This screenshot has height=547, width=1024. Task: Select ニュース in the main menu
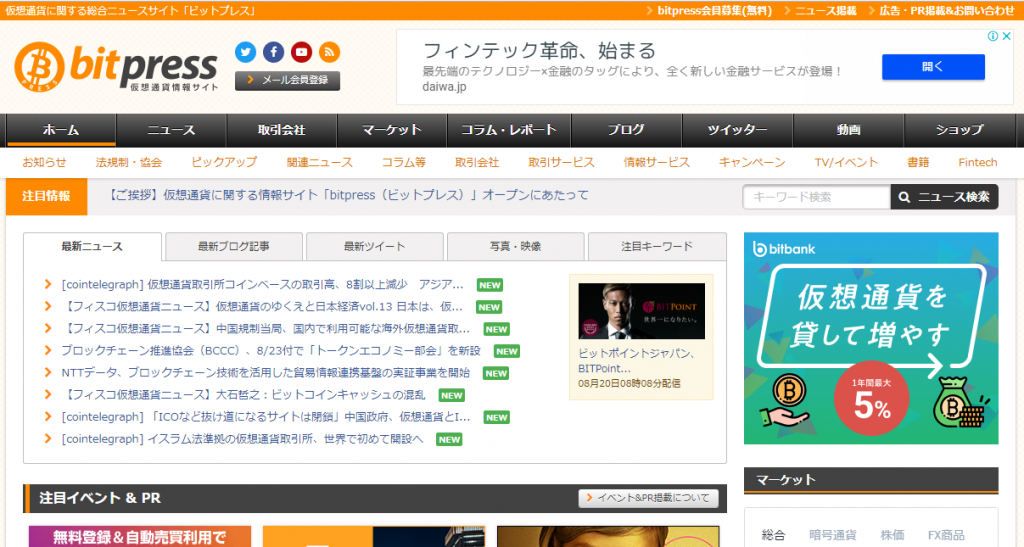171,130
